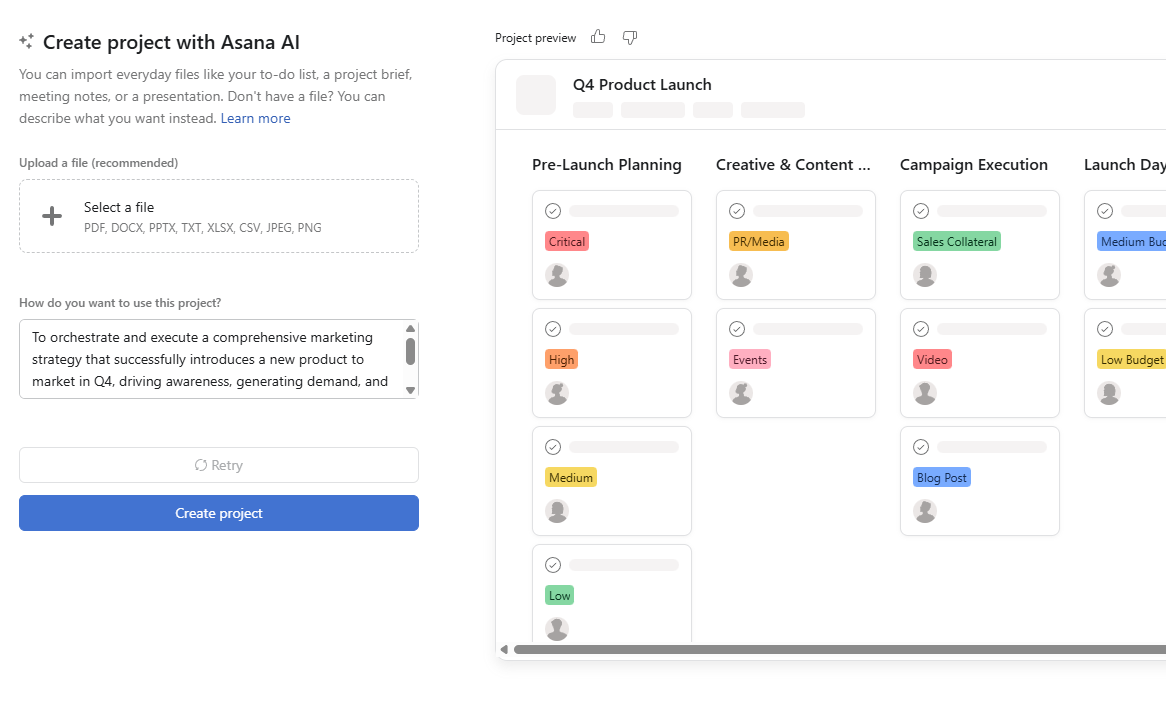Click the left scroll arrow under the preview
Image resolution: width=1166 pixels, height=712 pixels.
pyautogui.click(x=504, y=648)
